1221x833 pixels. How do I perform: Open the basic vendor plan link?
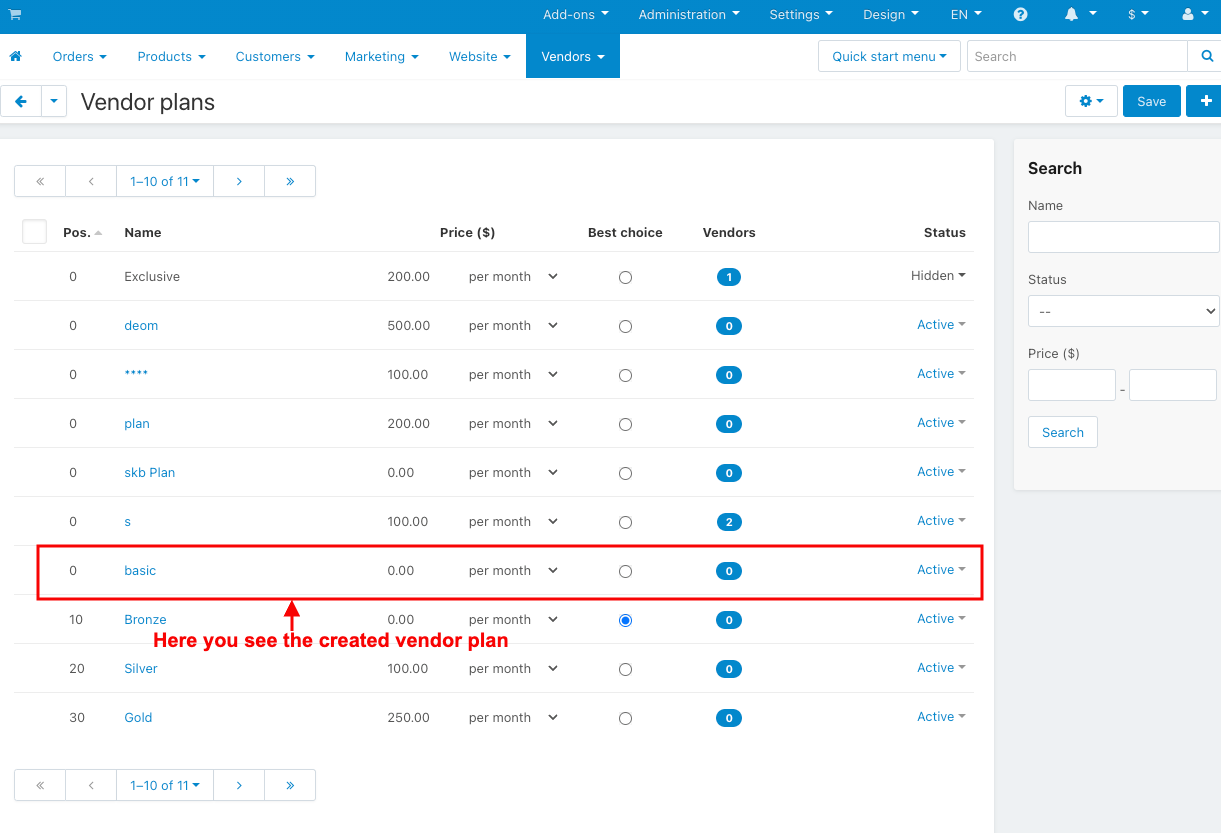click(x=140, y=571)
